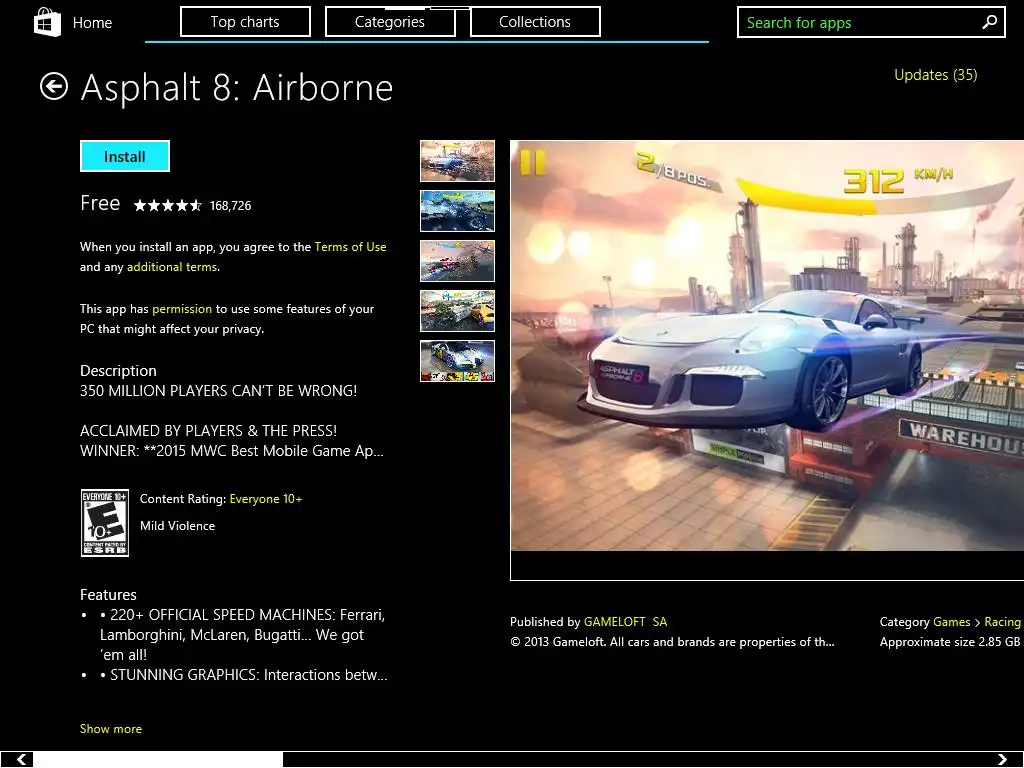Select the fifth screenshot thumbnail
Screen dimensions: 1024x768
[x=457, y=360]
